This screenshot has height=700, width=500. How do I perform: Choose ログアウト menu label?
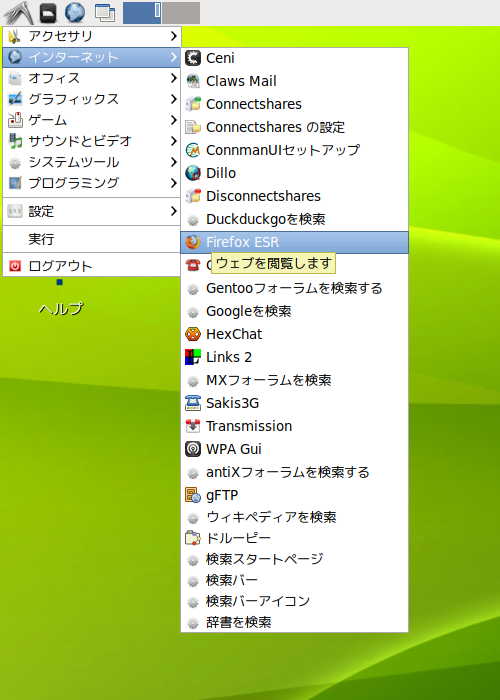60,266
